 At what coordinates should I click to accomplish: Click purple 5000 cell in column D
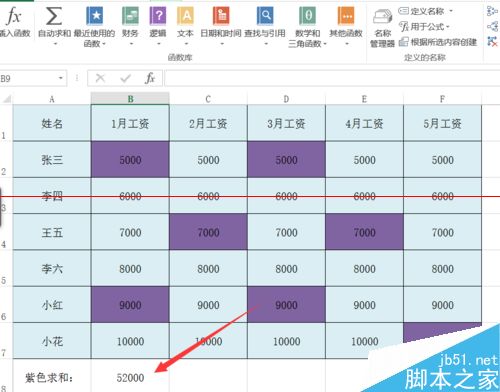coord(286,159)
